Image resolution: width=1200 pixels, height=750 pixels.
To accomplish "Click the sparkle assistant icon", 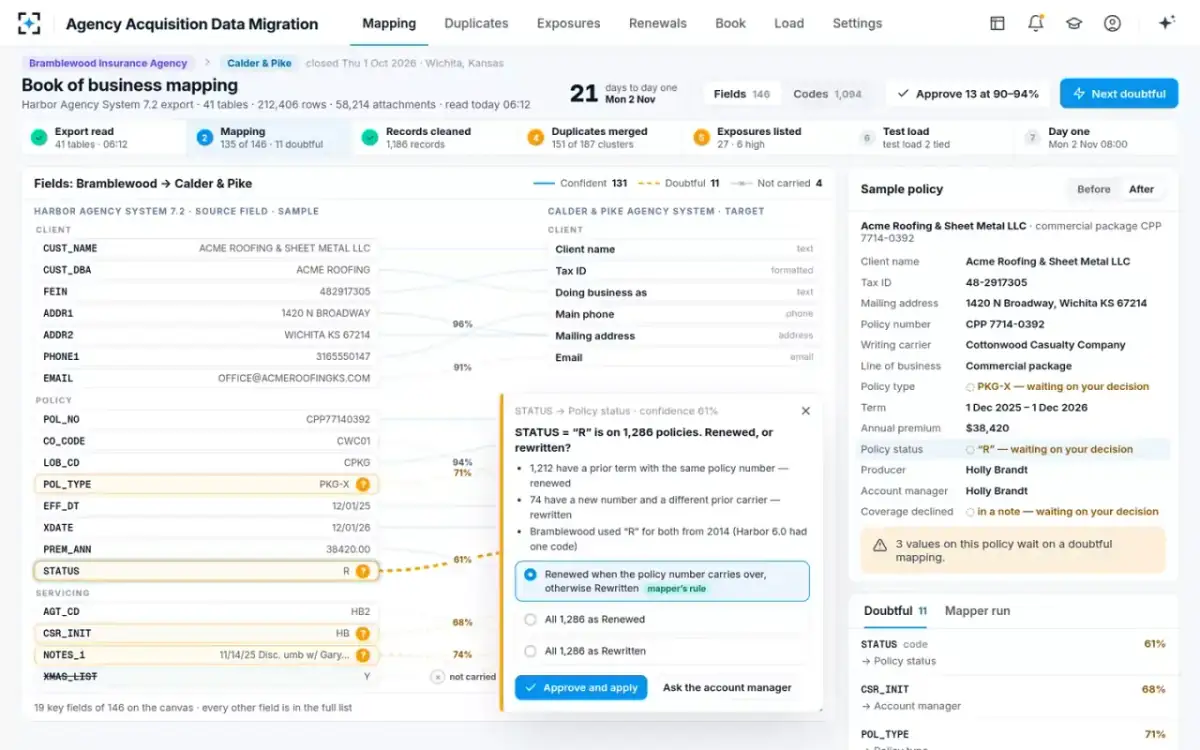I will pos(1166,23).
